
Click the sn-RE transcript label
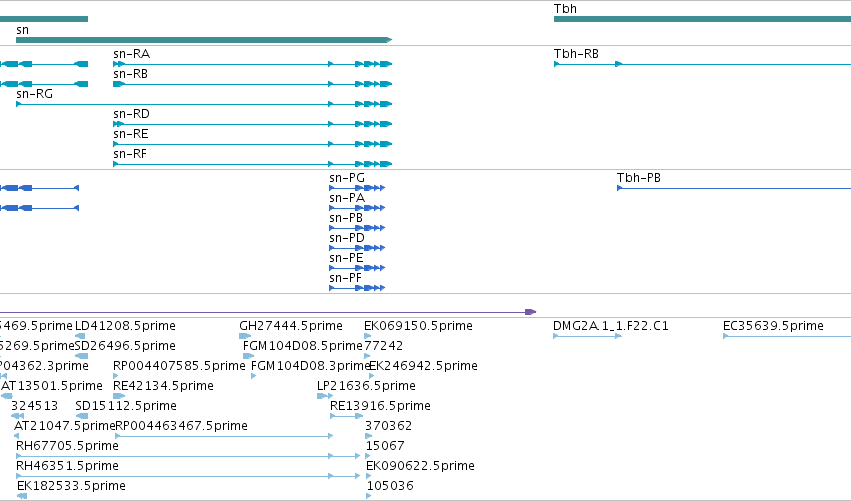click(x=130, y=134)
